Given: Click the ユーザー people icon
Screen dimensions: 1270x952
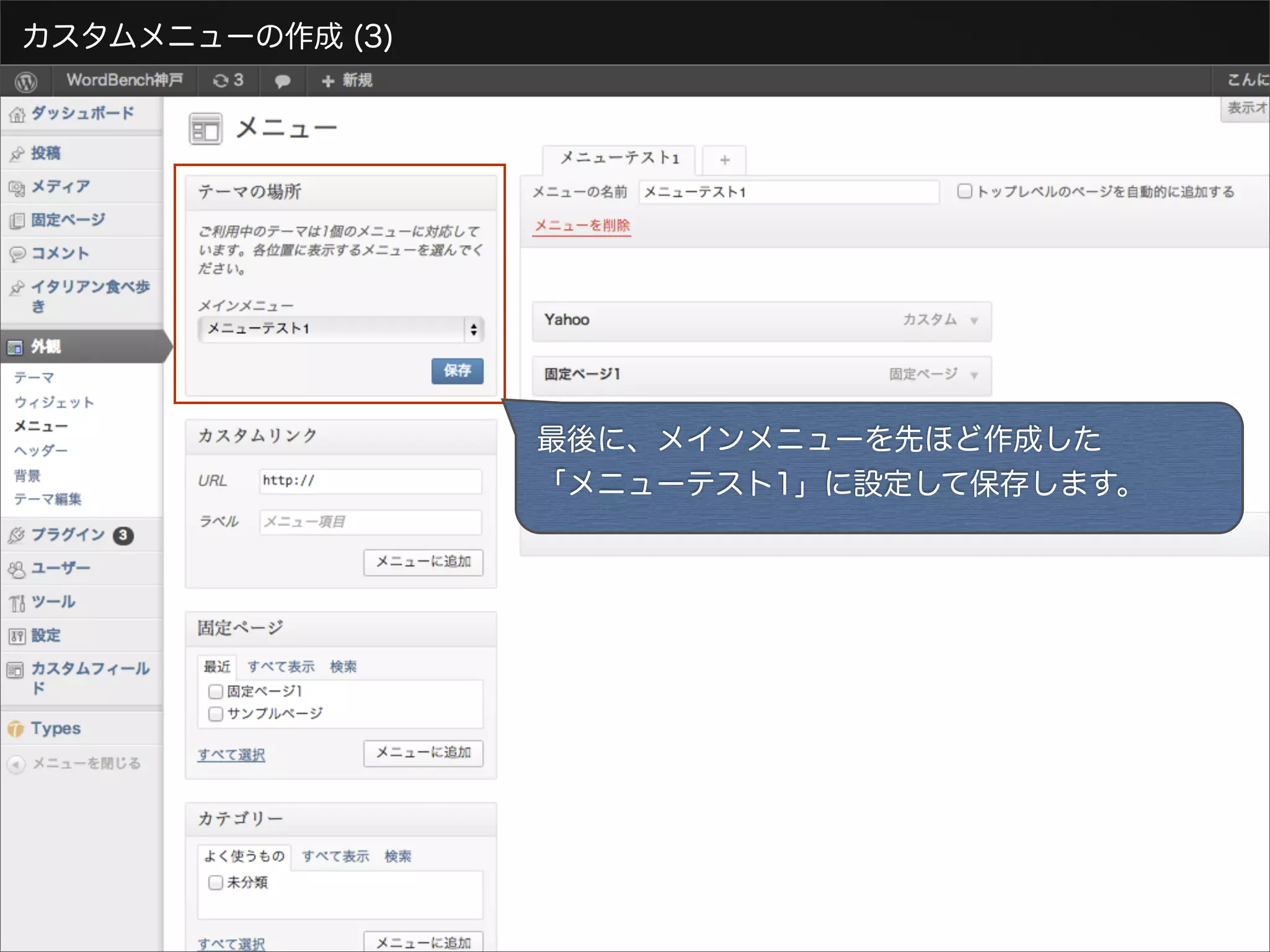Looking at the screenshot, I should pyautogui.click(x=17, y=569).
